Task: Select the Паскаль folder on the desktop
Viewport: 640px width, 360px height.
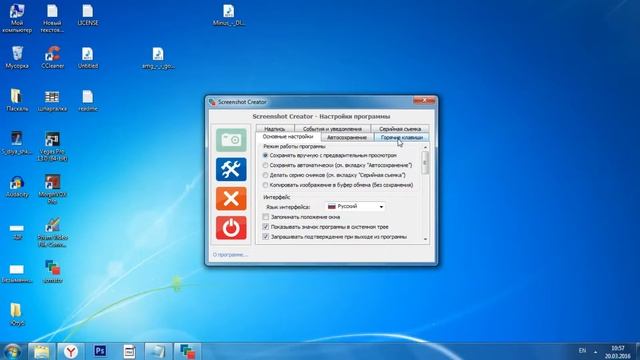Action: coord(17,100)
